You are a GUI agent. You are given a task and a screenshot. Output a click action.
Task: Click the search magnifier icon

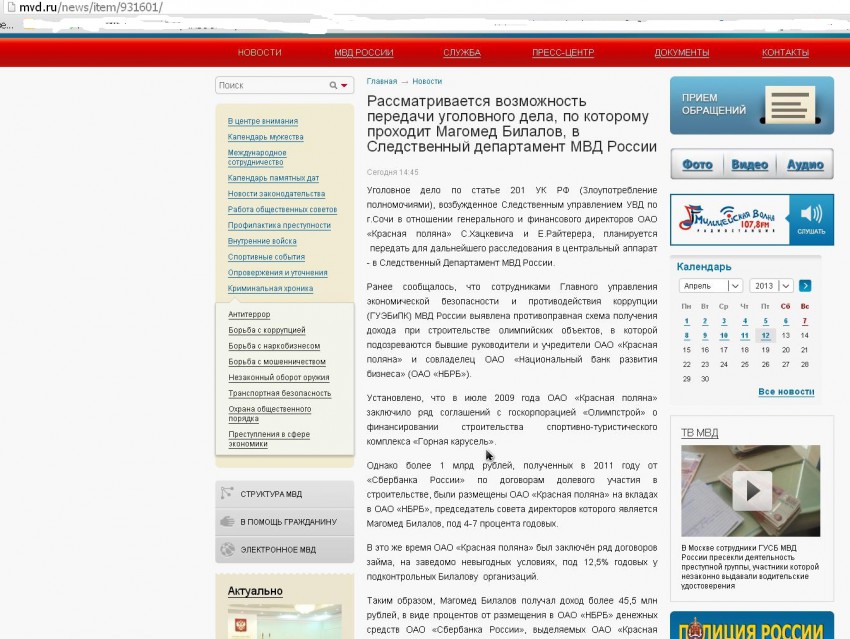pyautogui.click(x=333, y=86)
